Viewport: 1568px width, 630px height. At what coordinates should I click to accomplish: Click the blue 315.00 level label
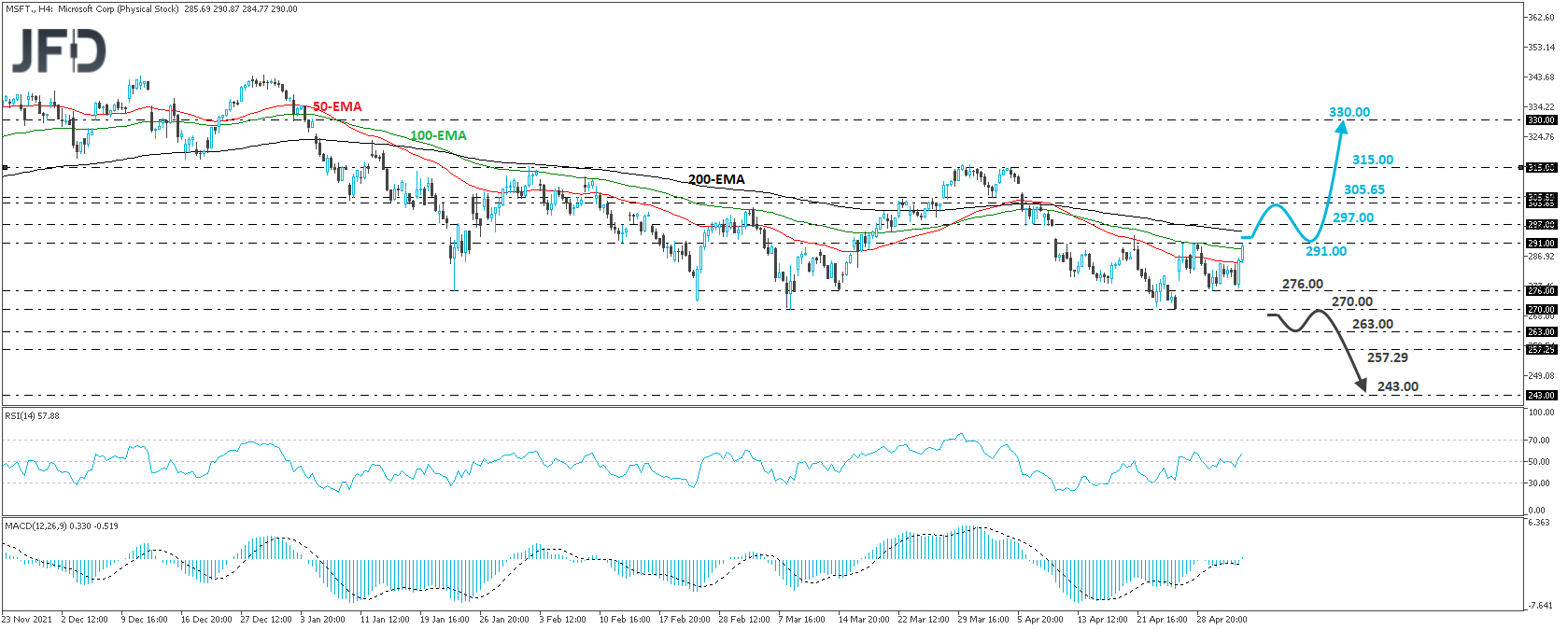click(x=1373, y=160)
